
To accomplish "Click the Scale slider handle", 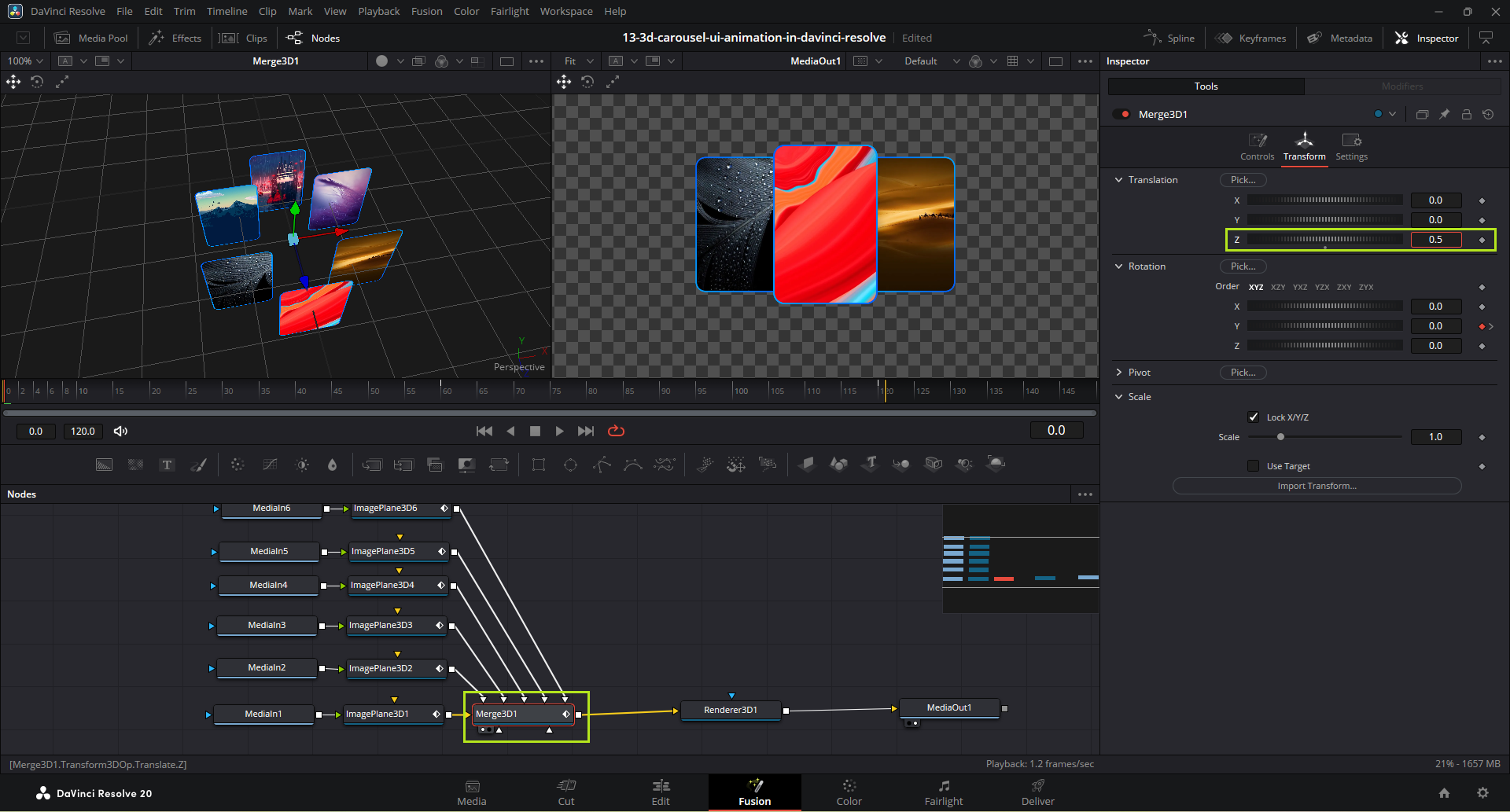I will click(1280, 437).
